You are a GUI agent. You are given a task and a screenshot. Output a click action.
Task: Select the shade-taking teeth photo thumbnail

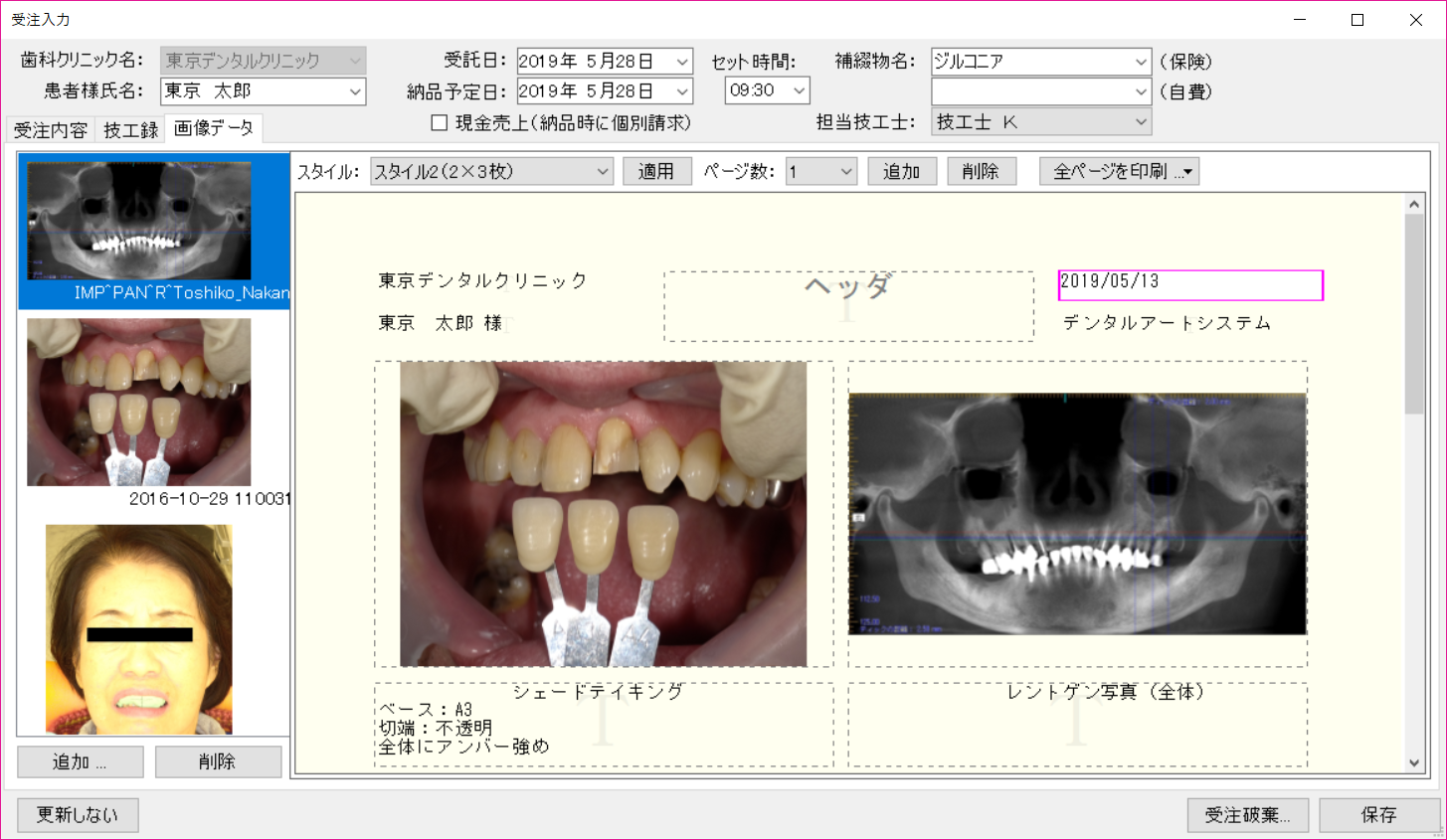[139, 403]
